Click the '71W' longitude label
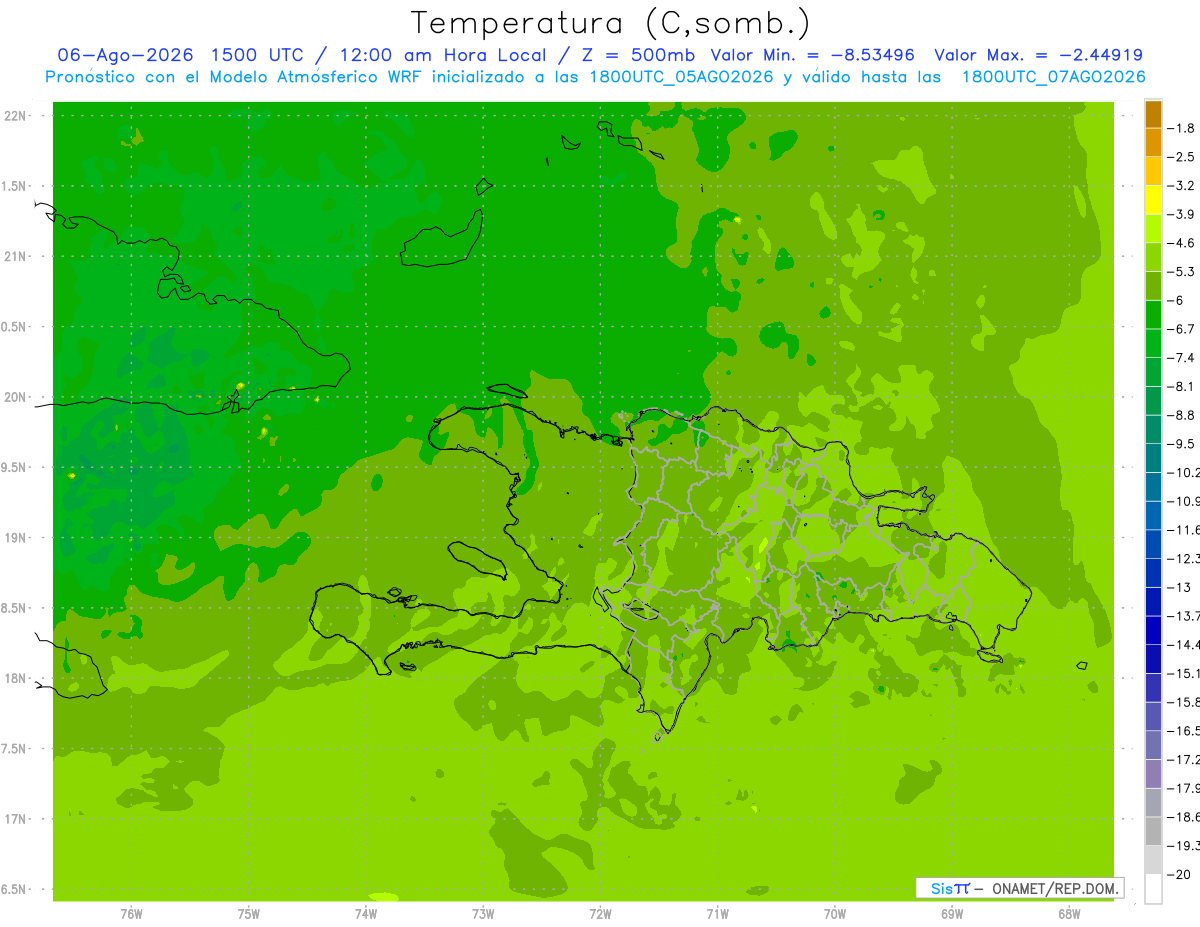The width and height of the screenshot is (1200, 927). click(x=717, y=913)
